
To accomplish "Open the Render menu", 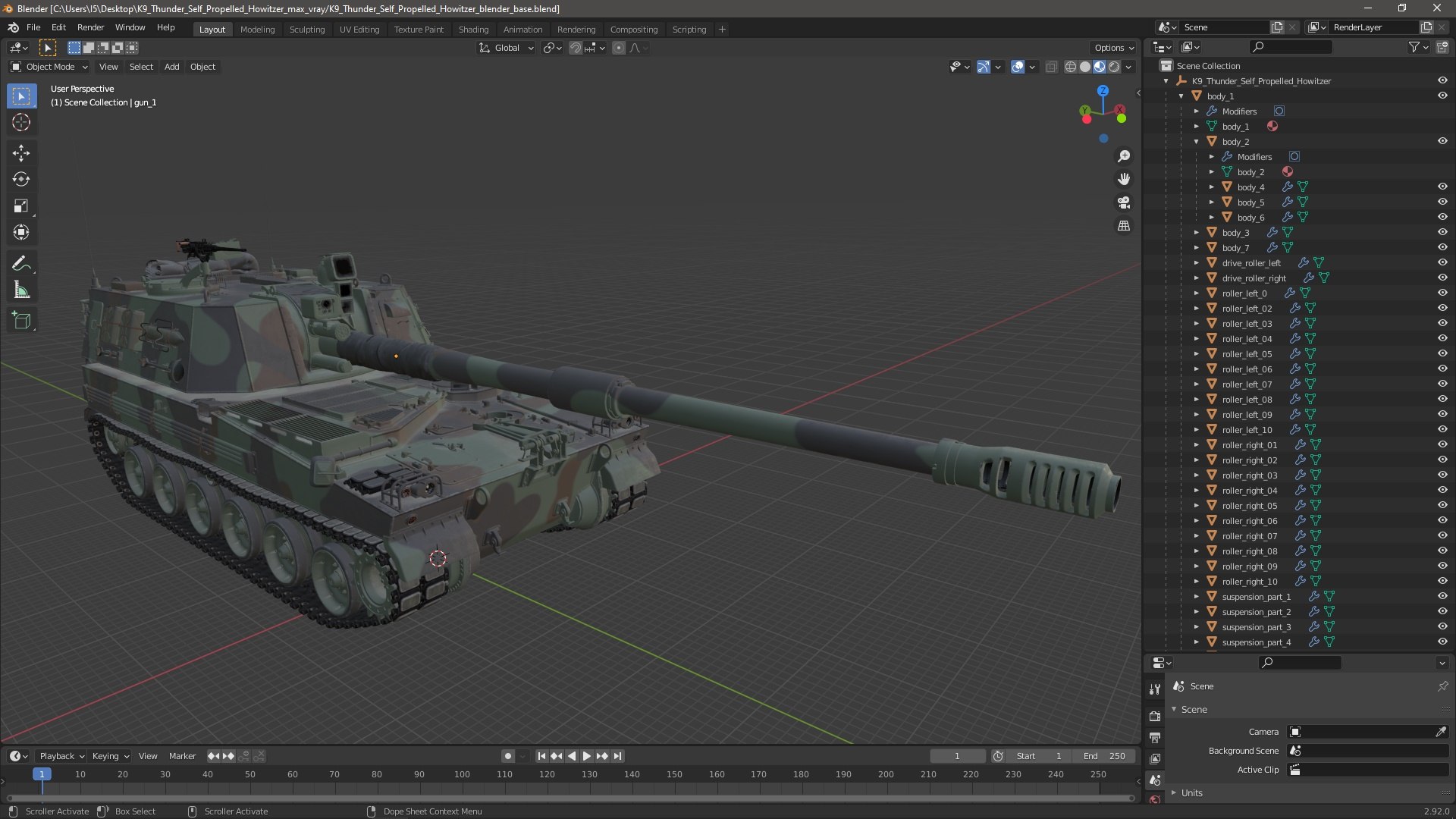I will [x=90, y=27].
